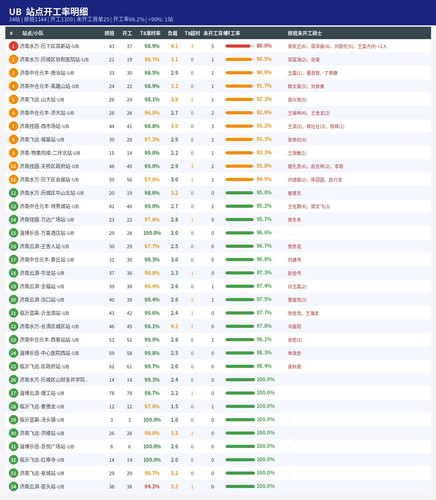Click the green rank 22 badge

(13, 326)
